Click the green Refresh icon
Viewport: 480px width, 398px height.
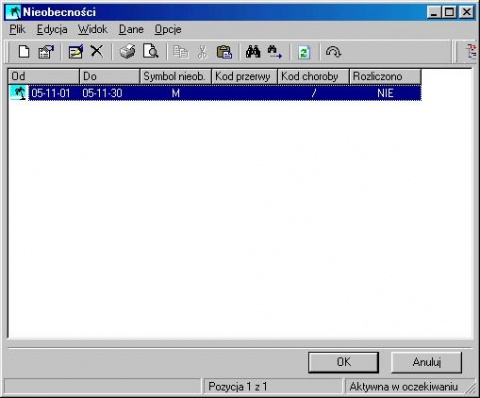click(x=304, y=52)
